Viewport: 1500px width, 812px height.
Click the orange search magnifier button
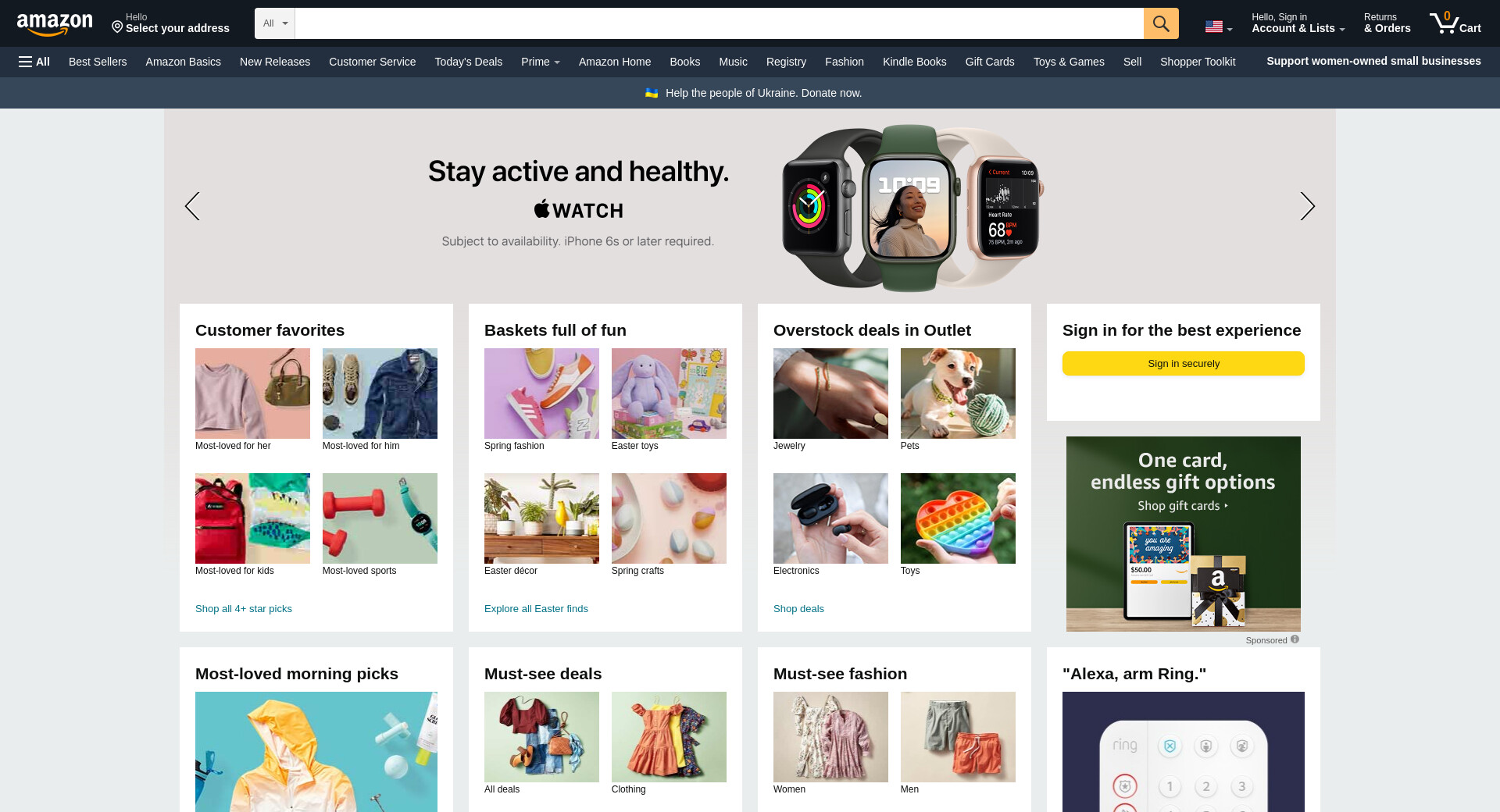[1161, 23]
